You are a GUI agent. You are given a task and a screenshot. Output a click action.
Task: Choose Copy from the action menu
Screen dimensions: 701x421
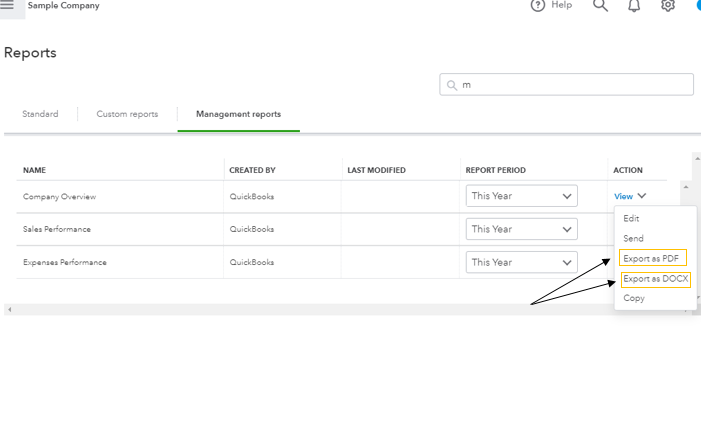click(x=634, y=298)
